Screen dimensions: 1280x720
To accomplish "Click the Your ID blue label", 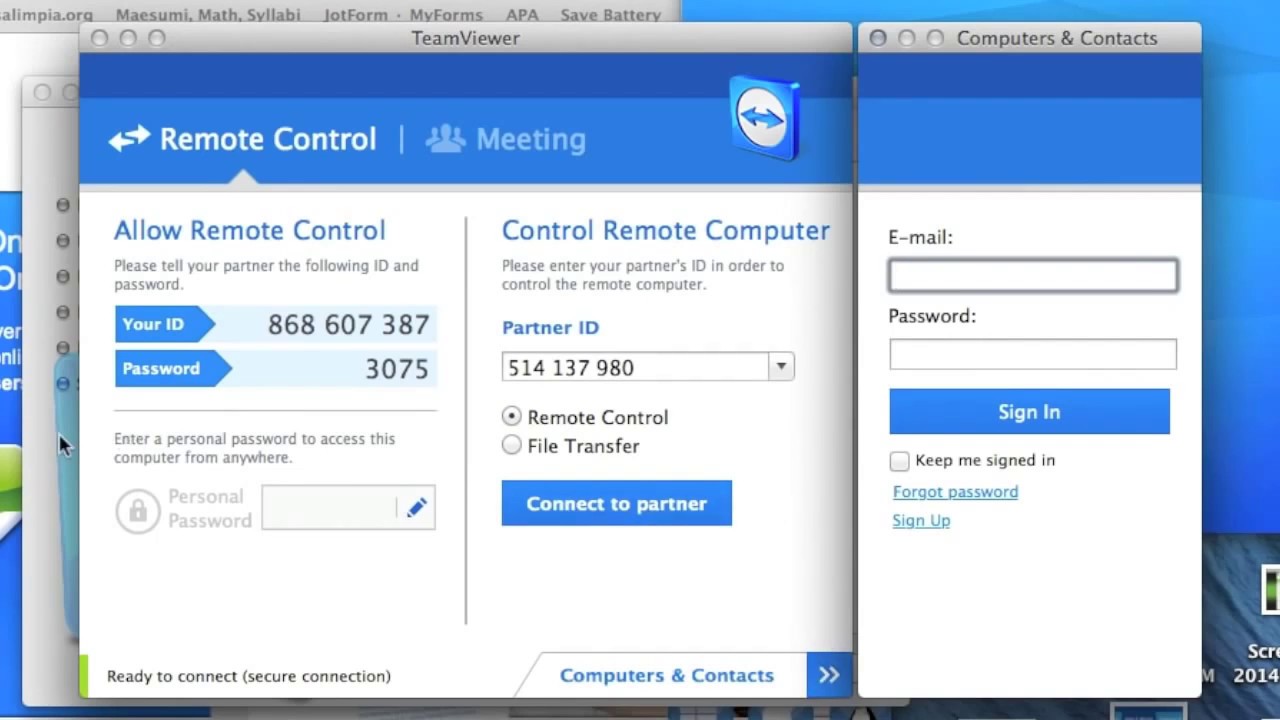I will pyautogui.click(x=164, y=324).
